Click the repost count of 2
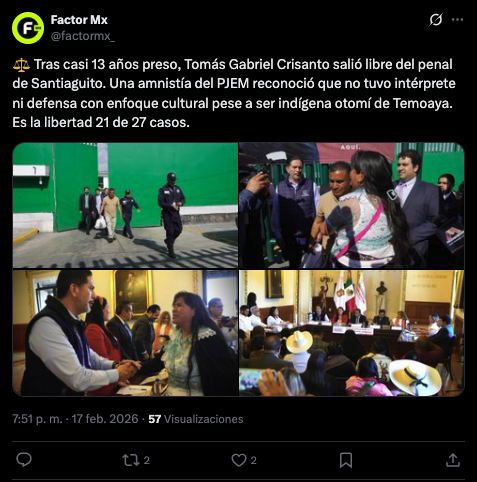This screenshot has width=477, height=482. point(146,460)
